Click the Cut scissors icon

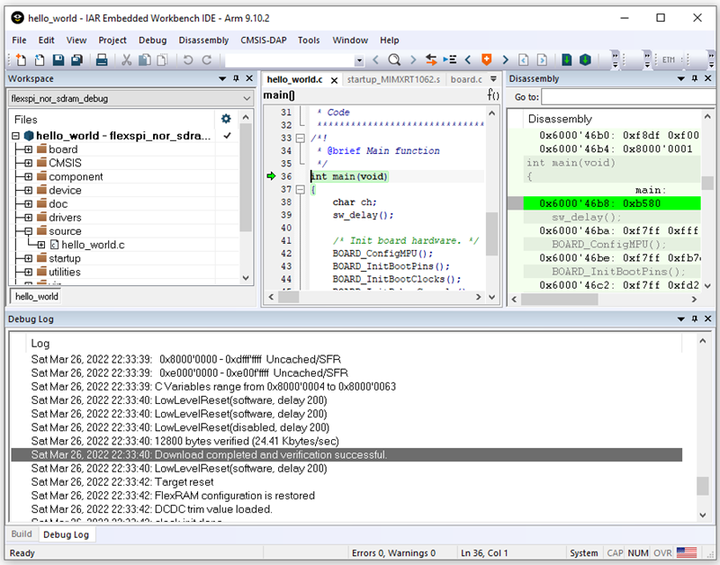click(127, 60)
